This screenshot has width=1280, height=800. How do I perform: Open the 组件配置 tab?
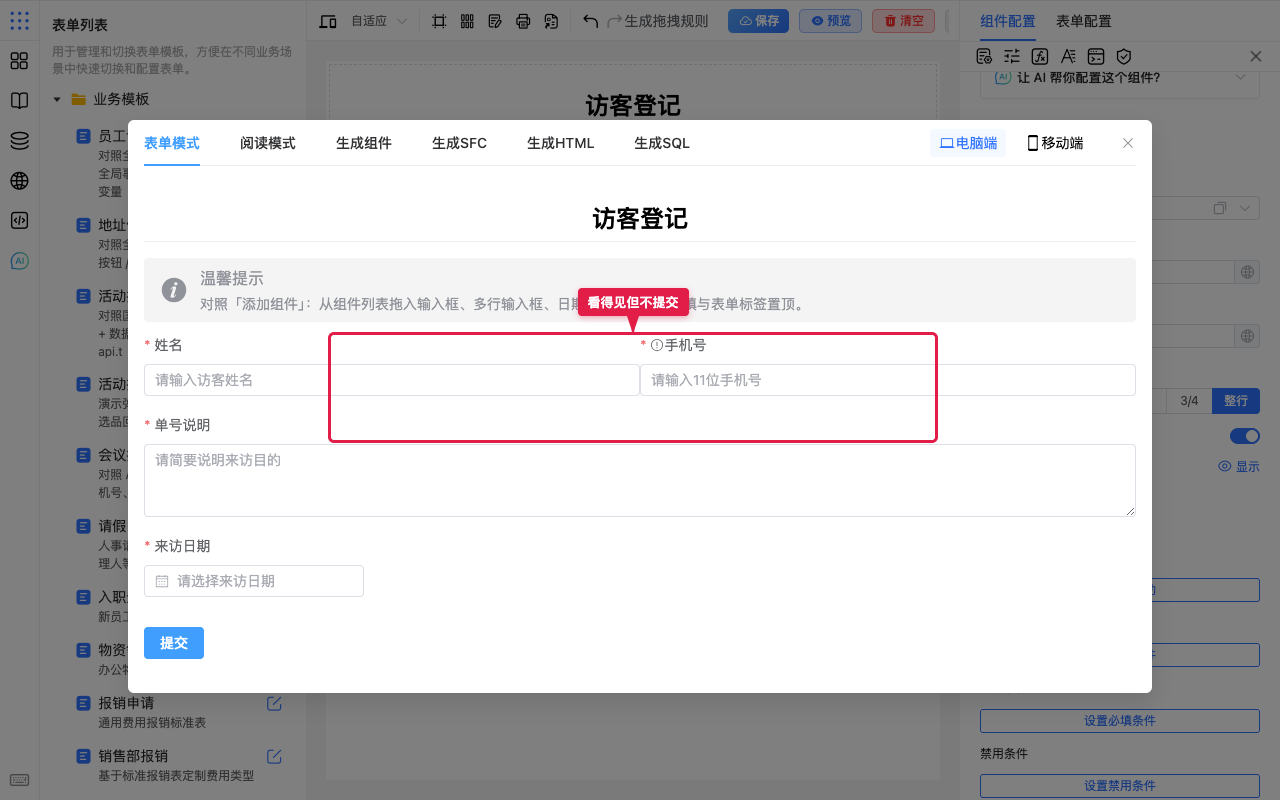(x=1008, y=21)
